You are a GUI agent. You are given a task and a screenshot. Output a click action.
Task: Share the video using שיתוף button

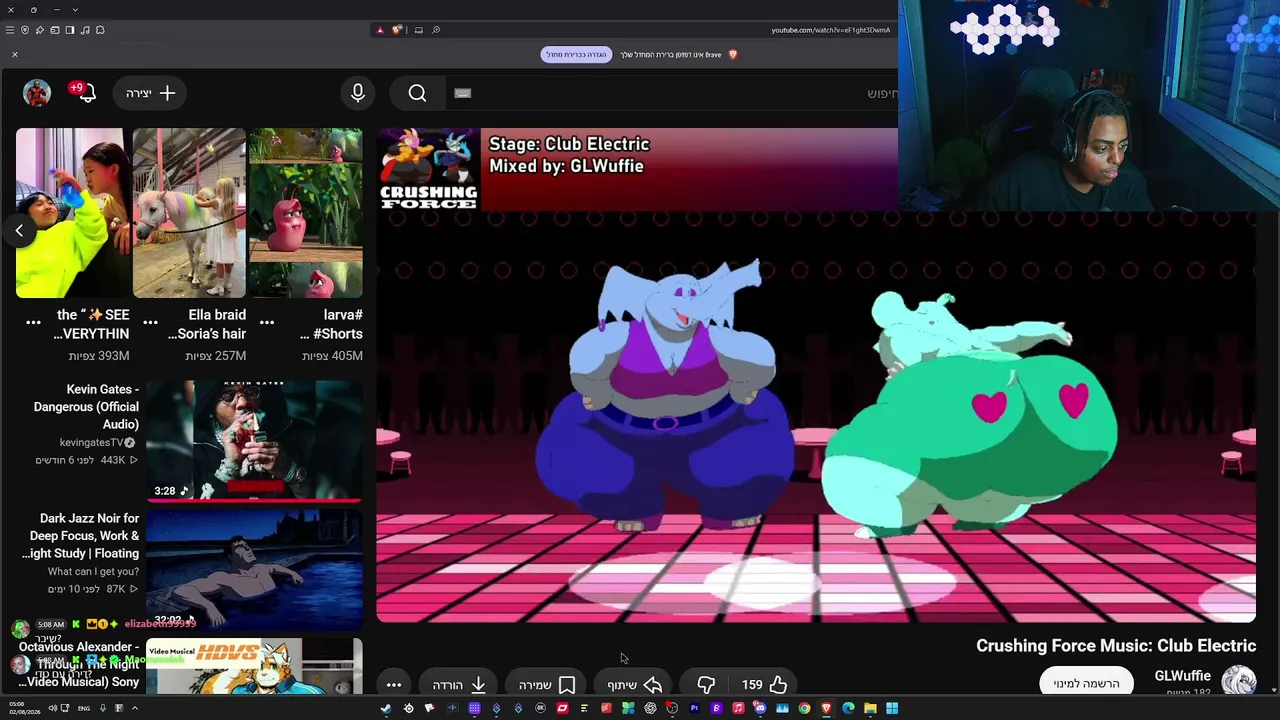click(x=635, y=684)
